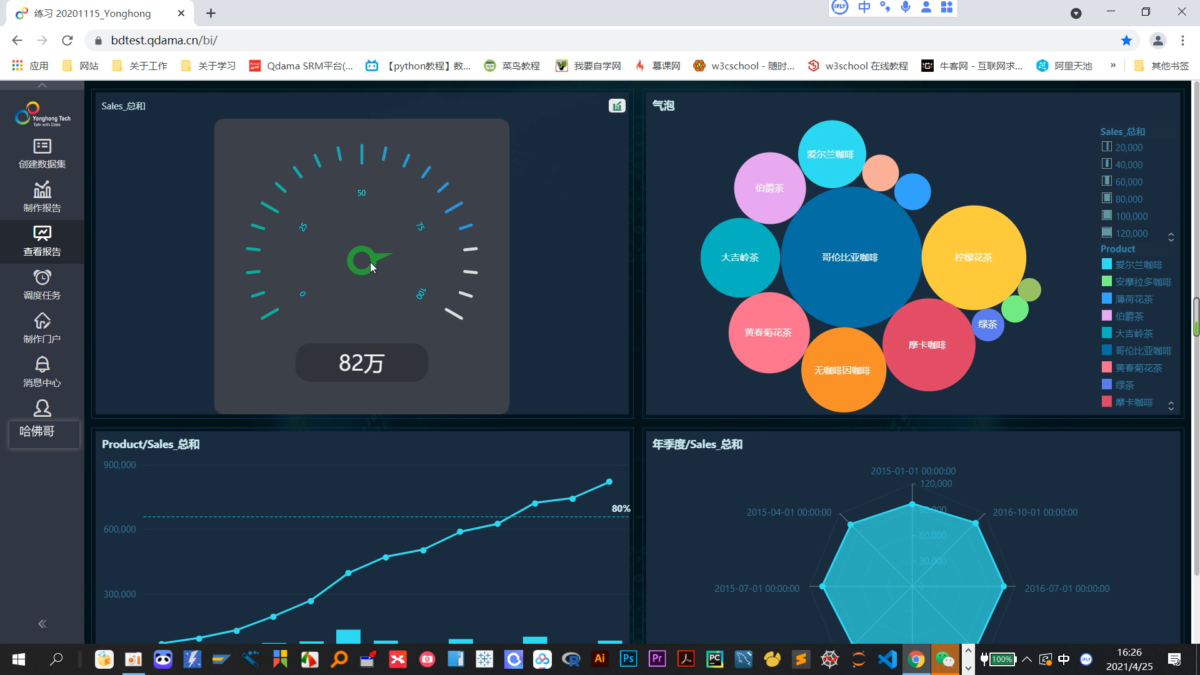This screenshot has width=1200, height=675.
Task: Open WeChat from the taskbar
Action: coord(945,659)
